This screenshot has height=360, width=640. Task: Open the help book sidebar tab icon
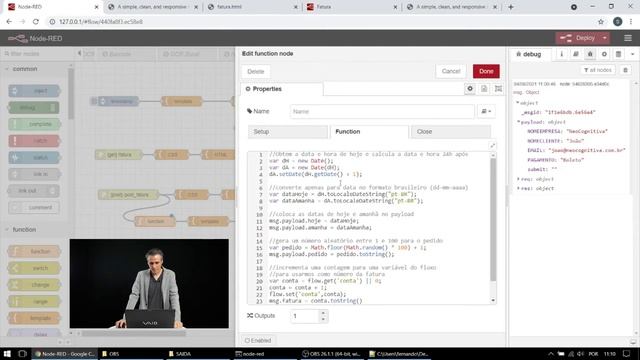pos(576,54)
